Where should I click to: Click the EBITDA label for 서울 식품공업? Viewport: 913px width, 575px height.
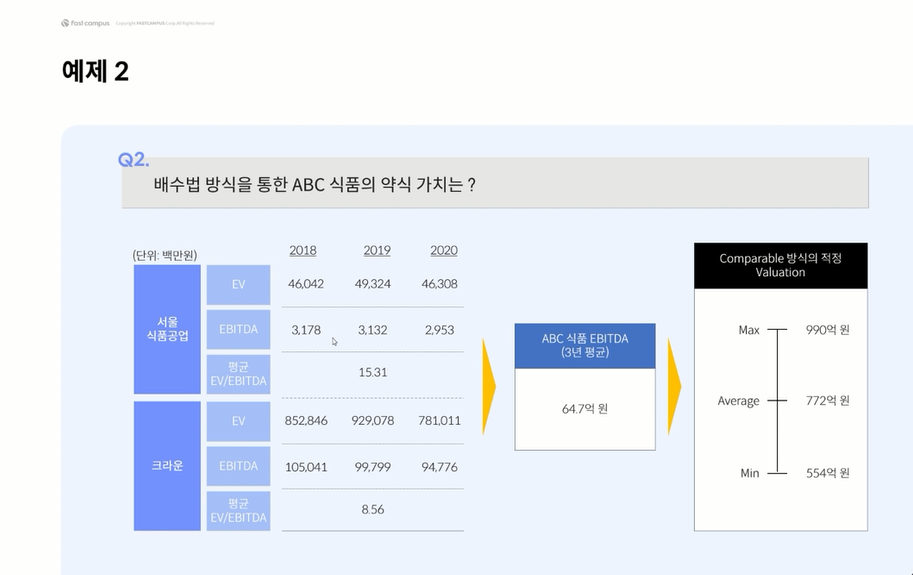tap(238, 329)
